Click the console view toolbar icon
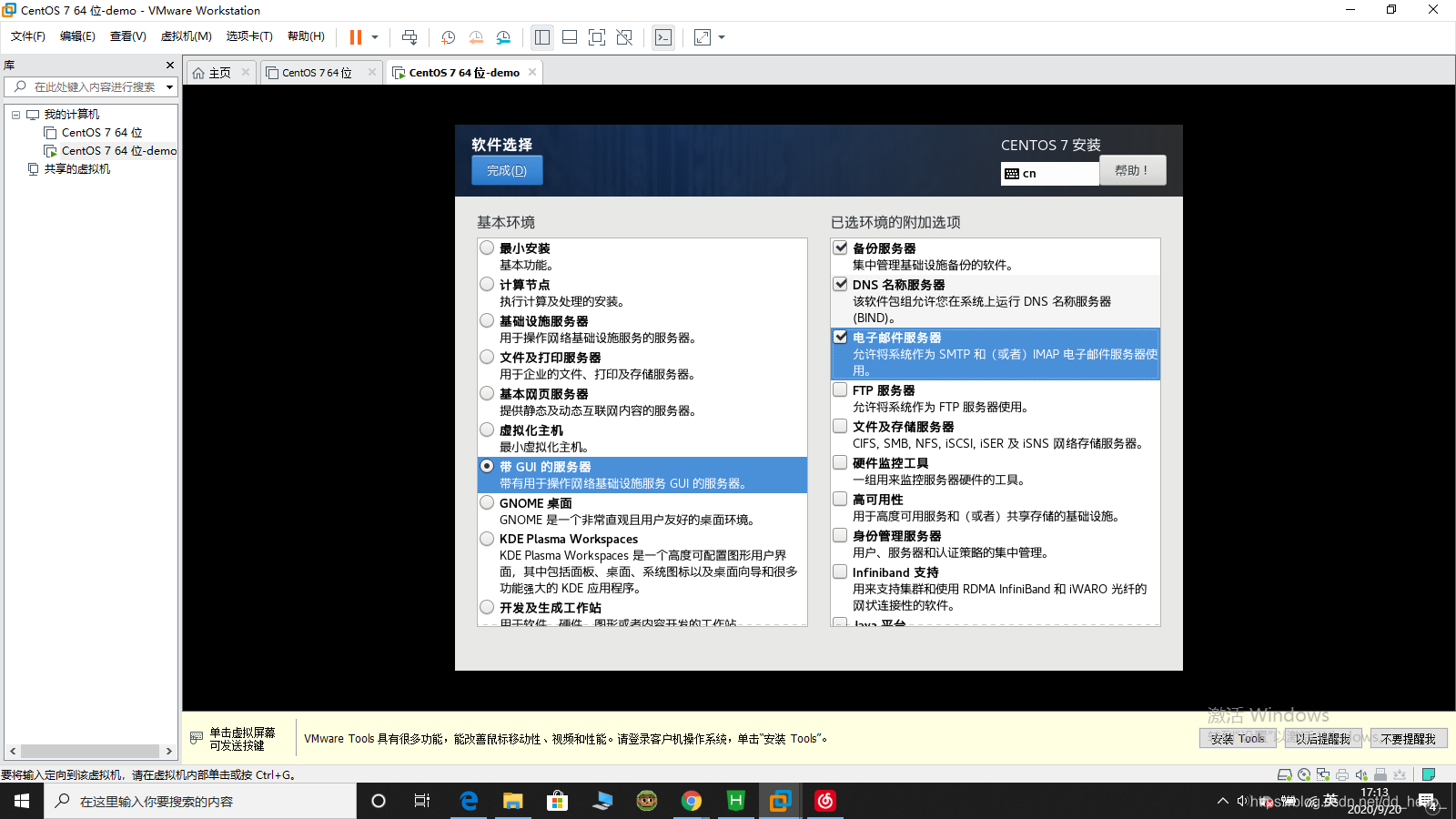 pos(663,37)
